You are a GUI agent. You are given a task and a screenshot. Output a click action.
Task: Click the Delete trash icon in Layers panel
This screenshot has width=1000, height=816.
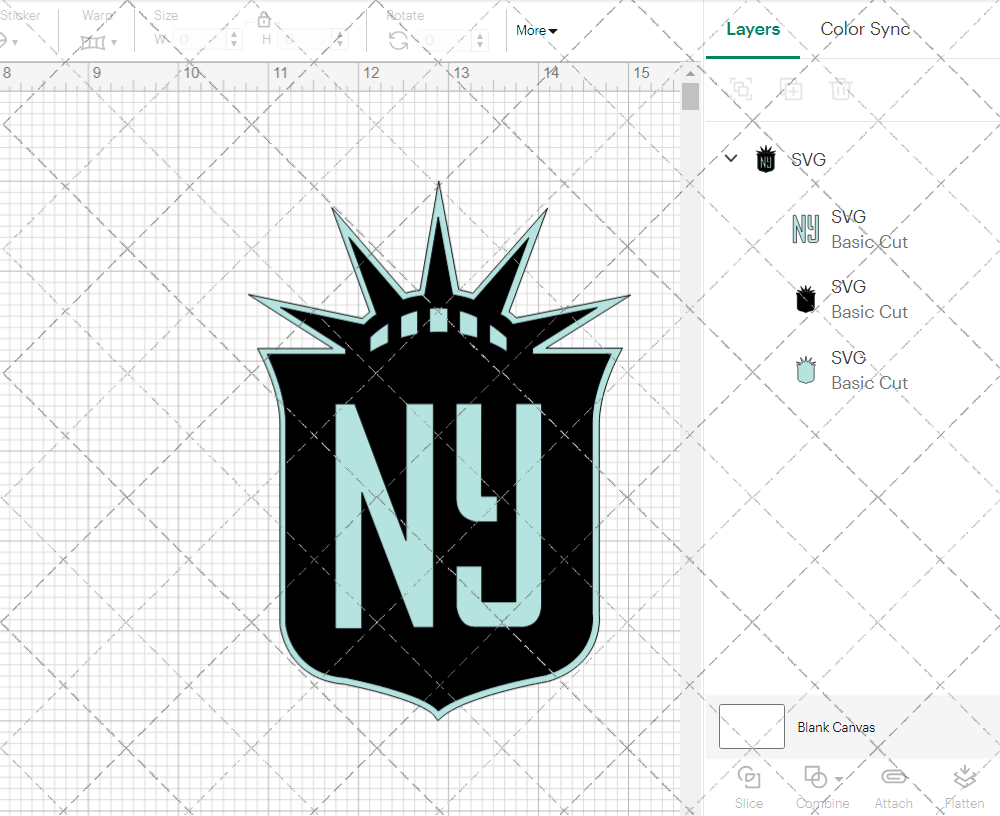coord(841,89)
